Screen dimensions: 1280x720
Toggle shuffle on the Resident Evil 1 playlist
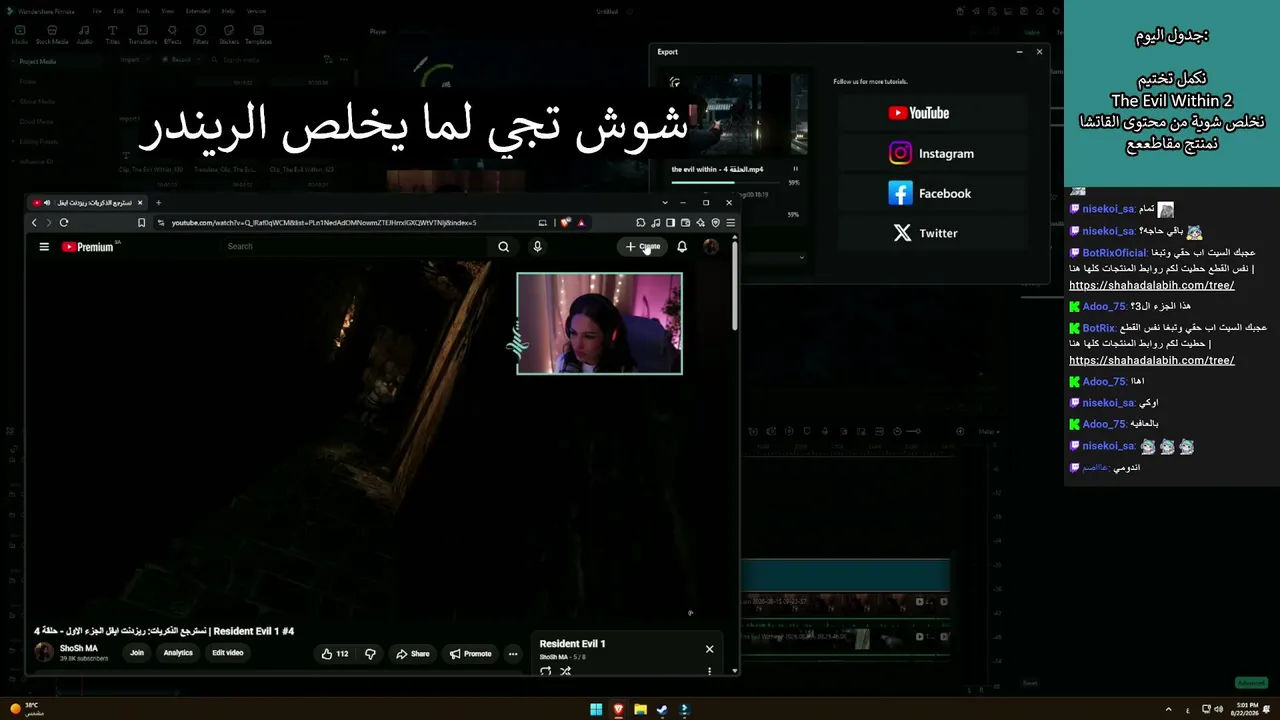coord(565,671)
